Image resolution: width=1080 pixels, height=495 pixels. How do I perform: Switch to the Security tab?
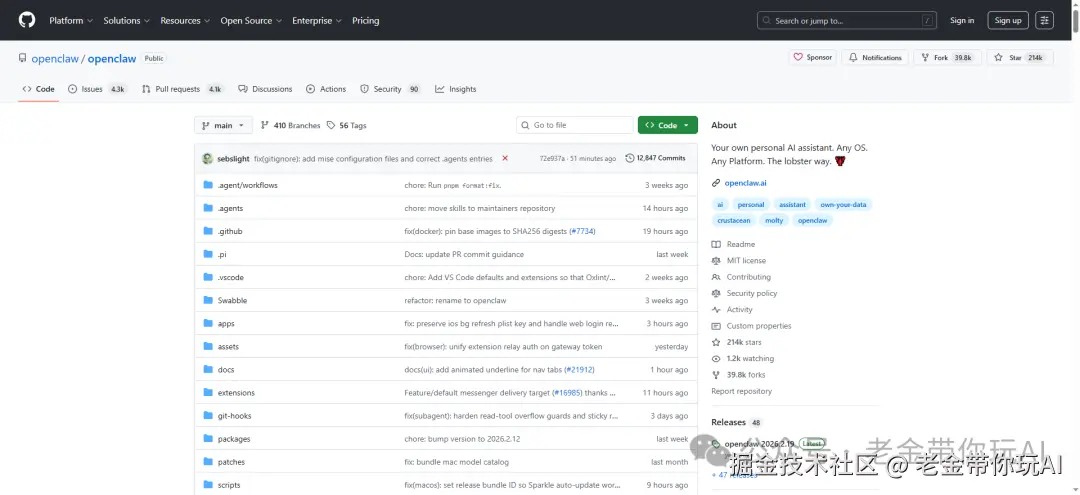(390, 89)
